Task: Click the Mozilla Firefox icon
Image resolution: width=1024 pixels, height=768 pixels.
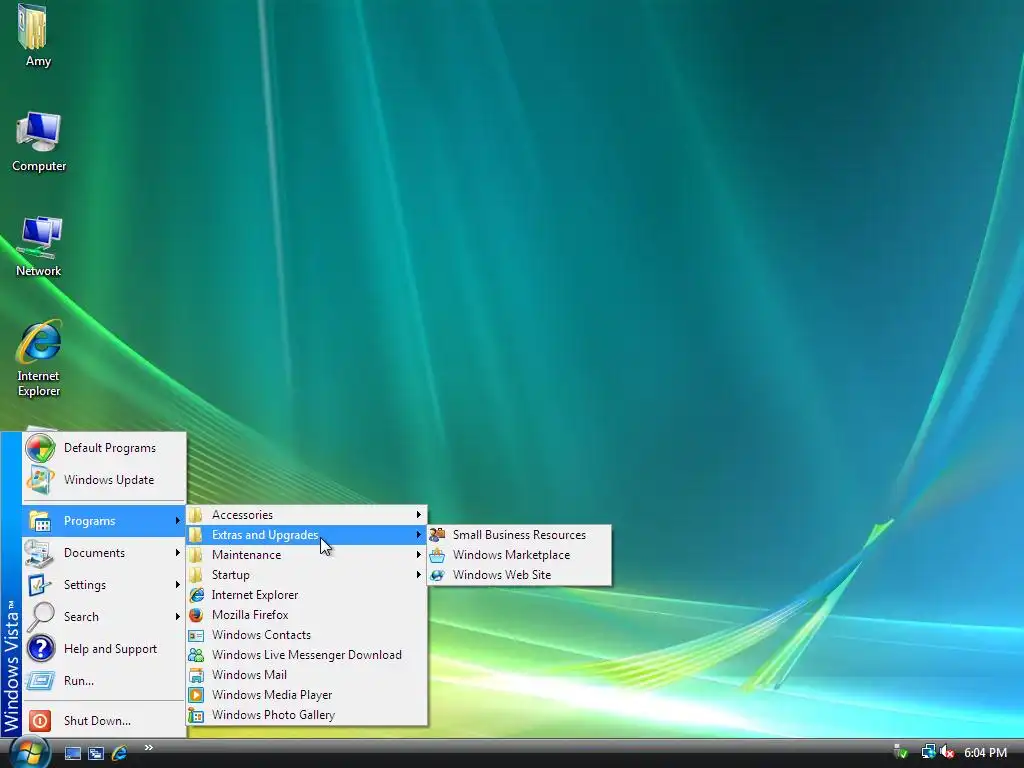Action: tap(196, 615)
